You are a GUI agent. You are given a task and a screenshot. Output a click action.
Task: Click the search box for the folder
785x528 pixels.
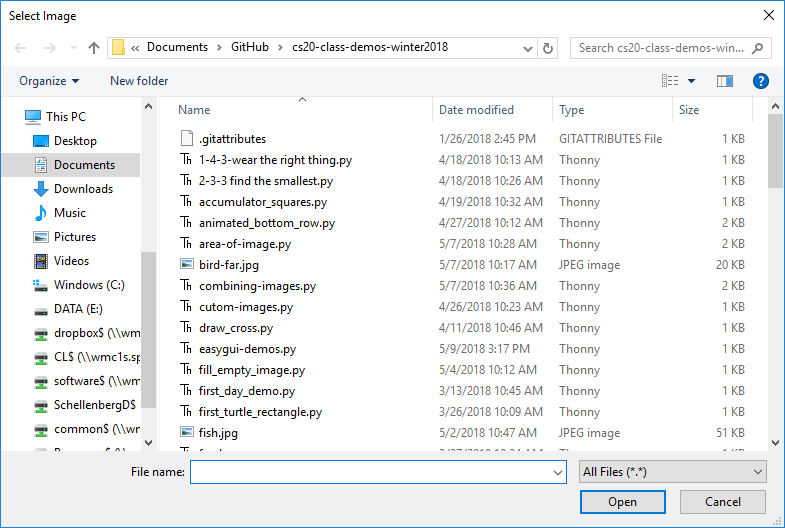coord(664,48)
